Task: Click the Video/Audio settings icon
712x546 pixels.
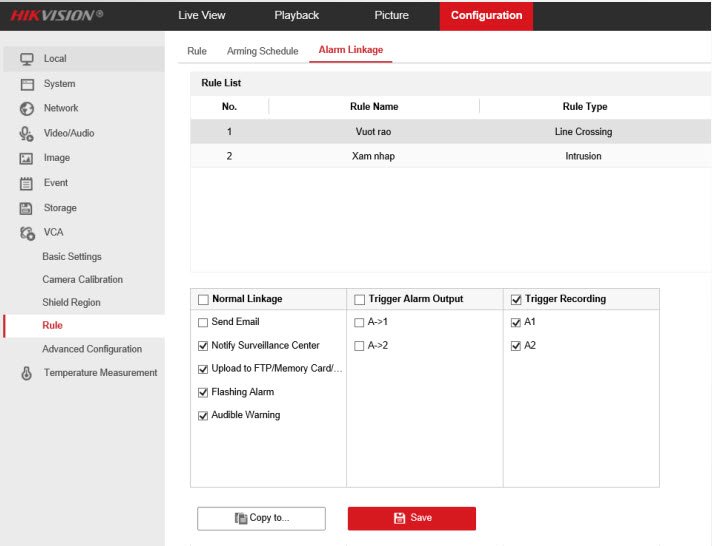Action: tap(27, 134)
